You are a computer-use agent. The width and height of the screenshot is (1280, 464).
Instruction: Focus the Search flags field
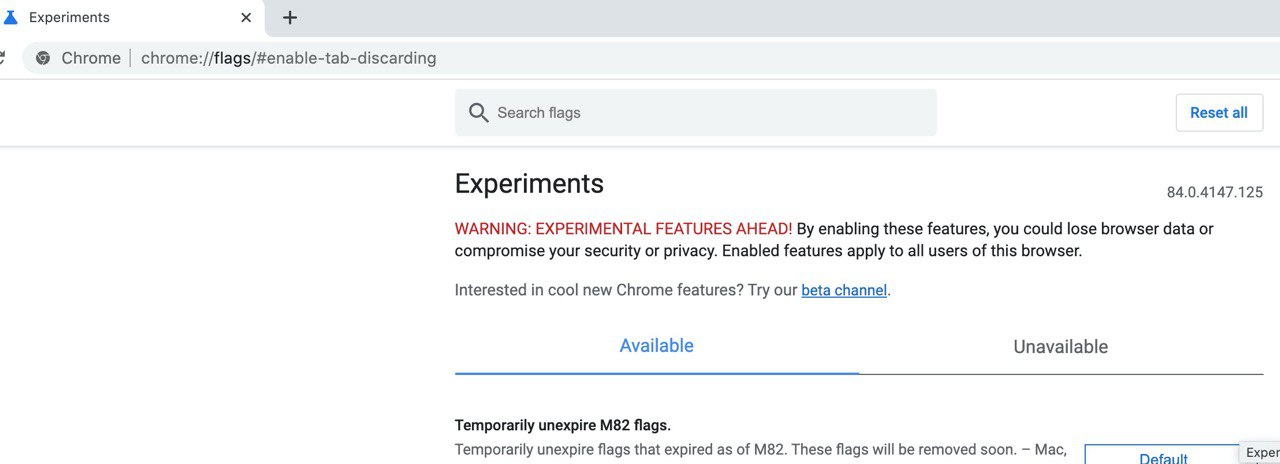click(696, 113)
